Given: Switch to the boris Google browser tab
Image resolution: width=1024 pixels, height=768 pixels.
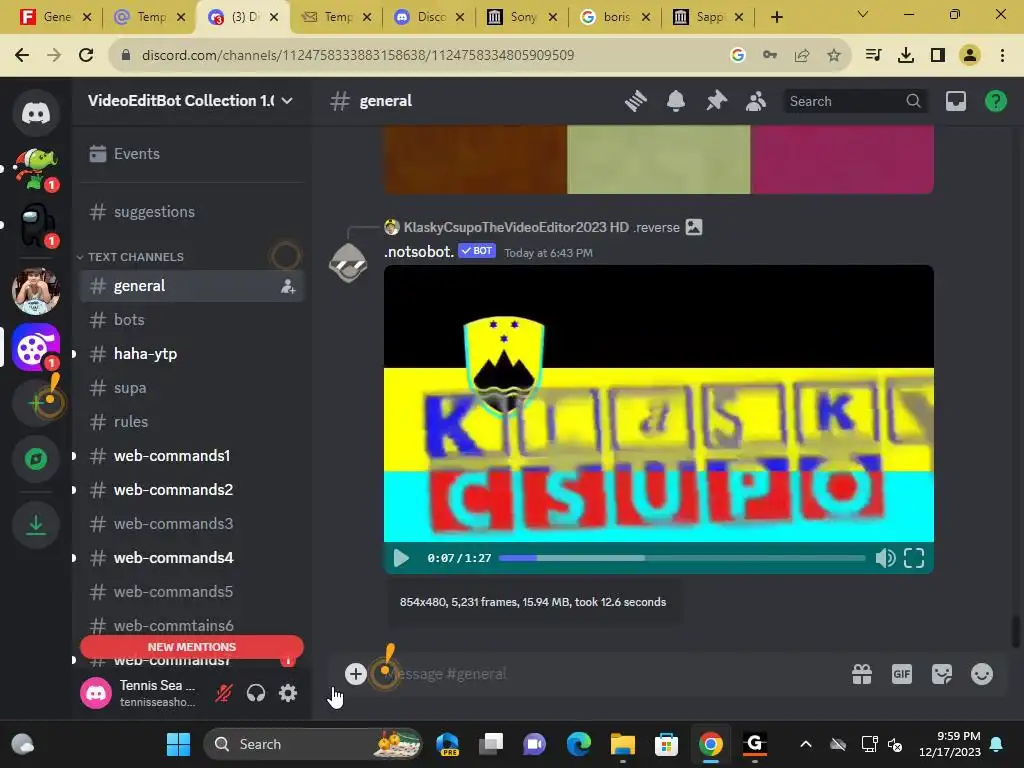Looking at the screenshot, I should pos(616,17).
